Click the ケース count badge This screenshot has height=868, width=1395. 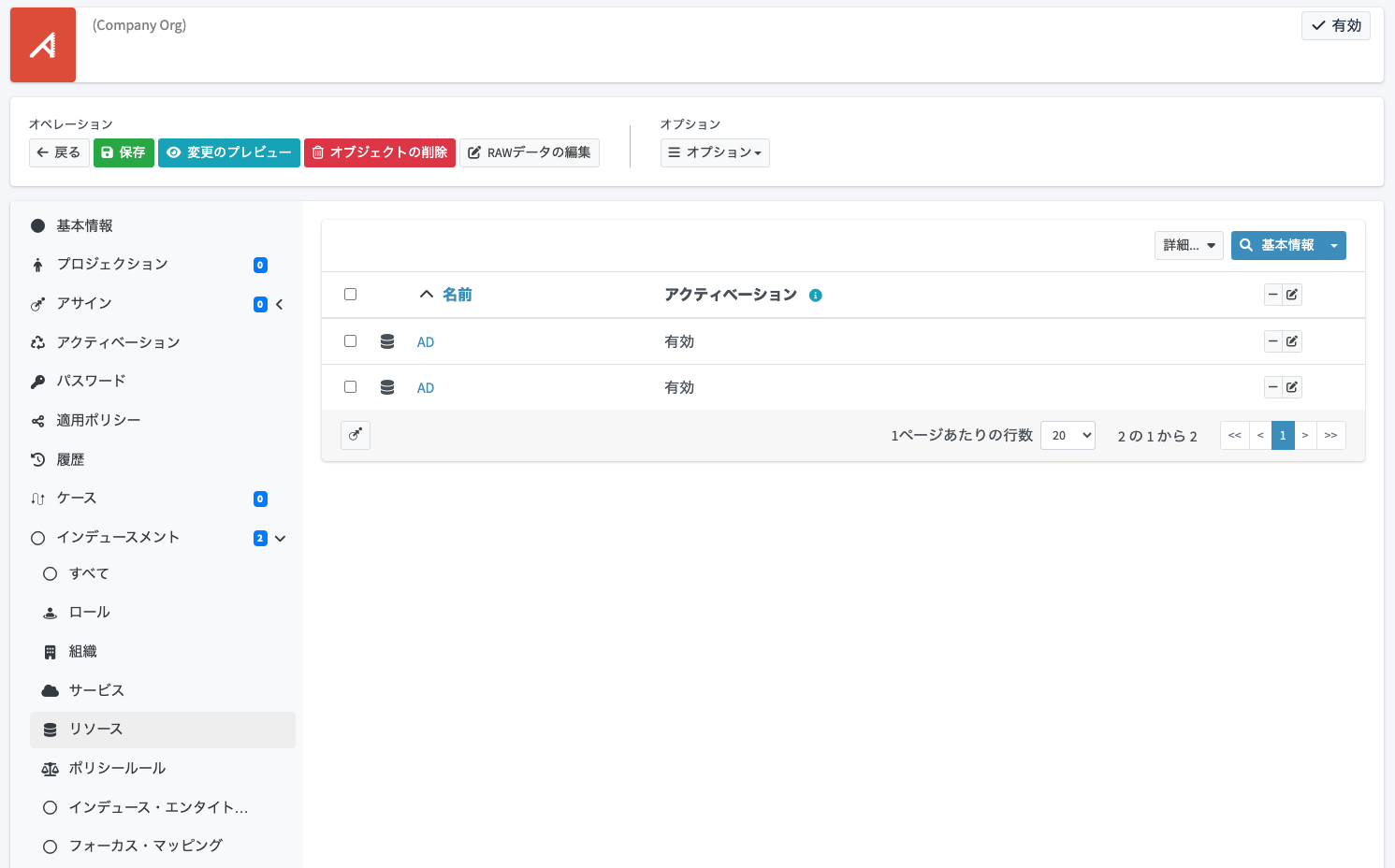(x=260, y=499)
